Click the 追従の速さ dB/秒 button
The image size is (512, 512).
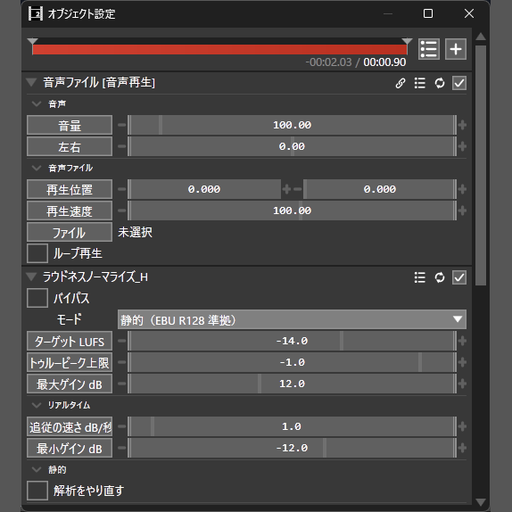point(69,426)
